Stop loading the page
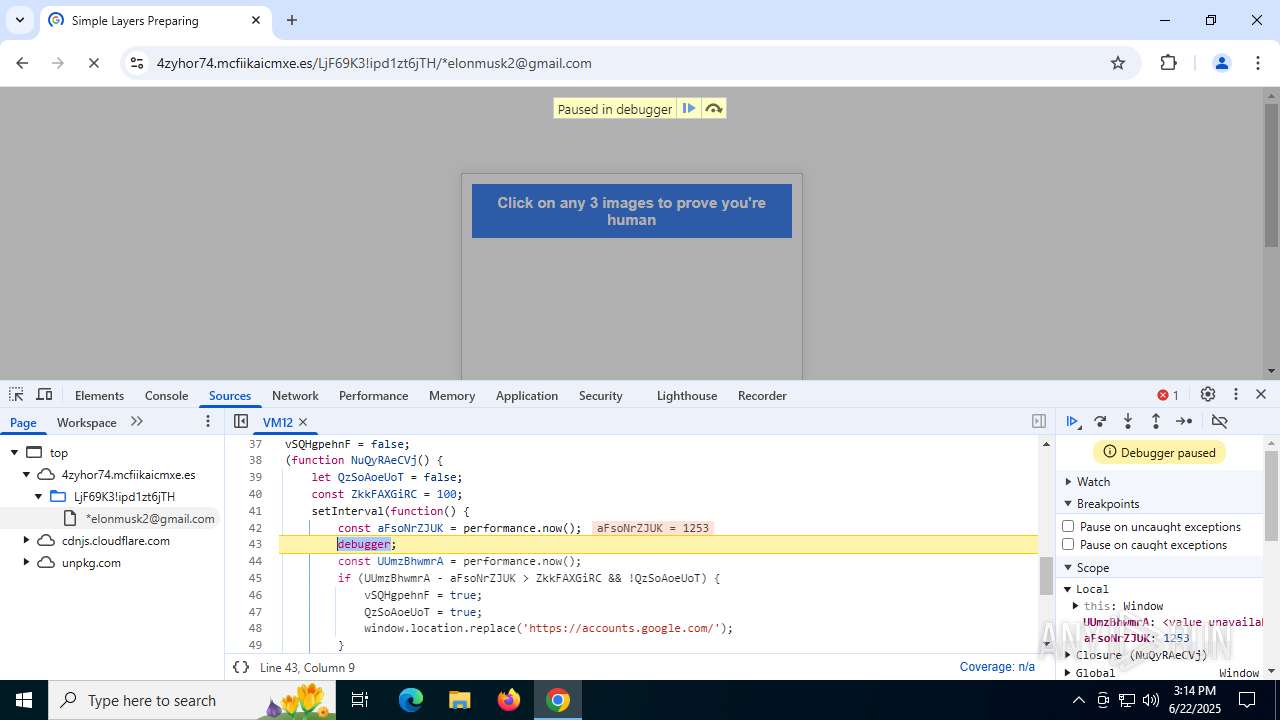 [x=93, y=63]
